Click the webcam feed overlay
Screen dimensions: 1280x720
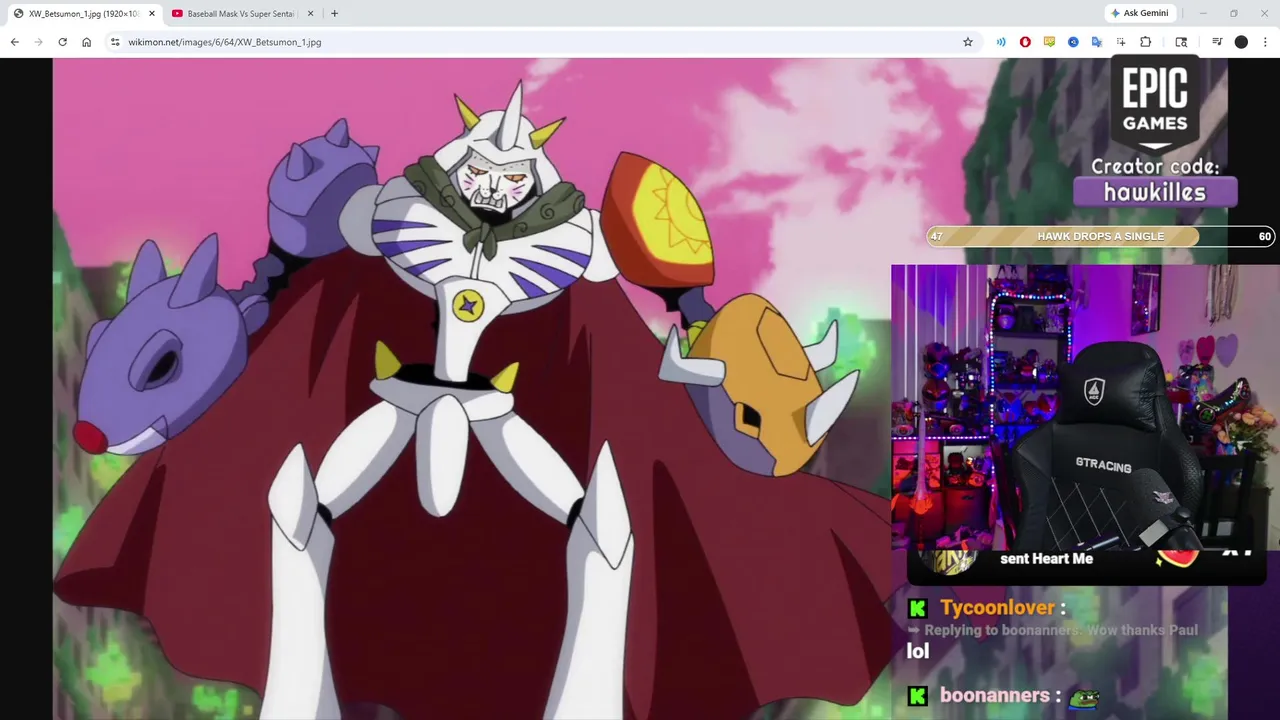click(x=1085, y=407)
